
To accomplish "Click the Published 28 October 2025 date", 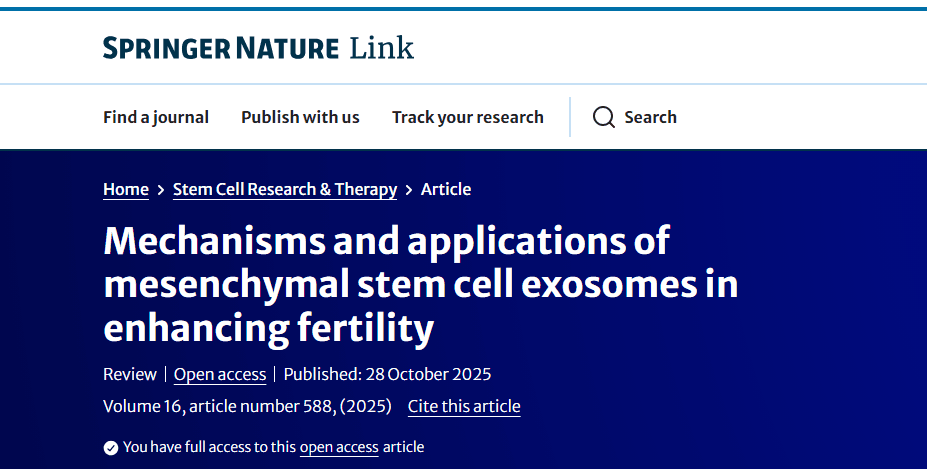I will click(387, 375).
